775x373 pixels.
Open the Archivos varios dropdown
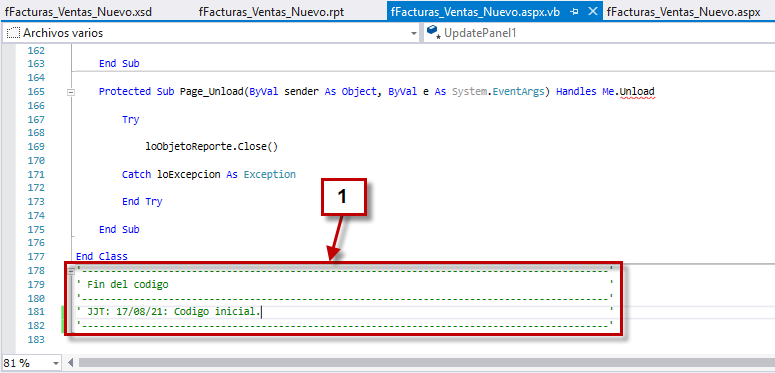coord(414,34)
